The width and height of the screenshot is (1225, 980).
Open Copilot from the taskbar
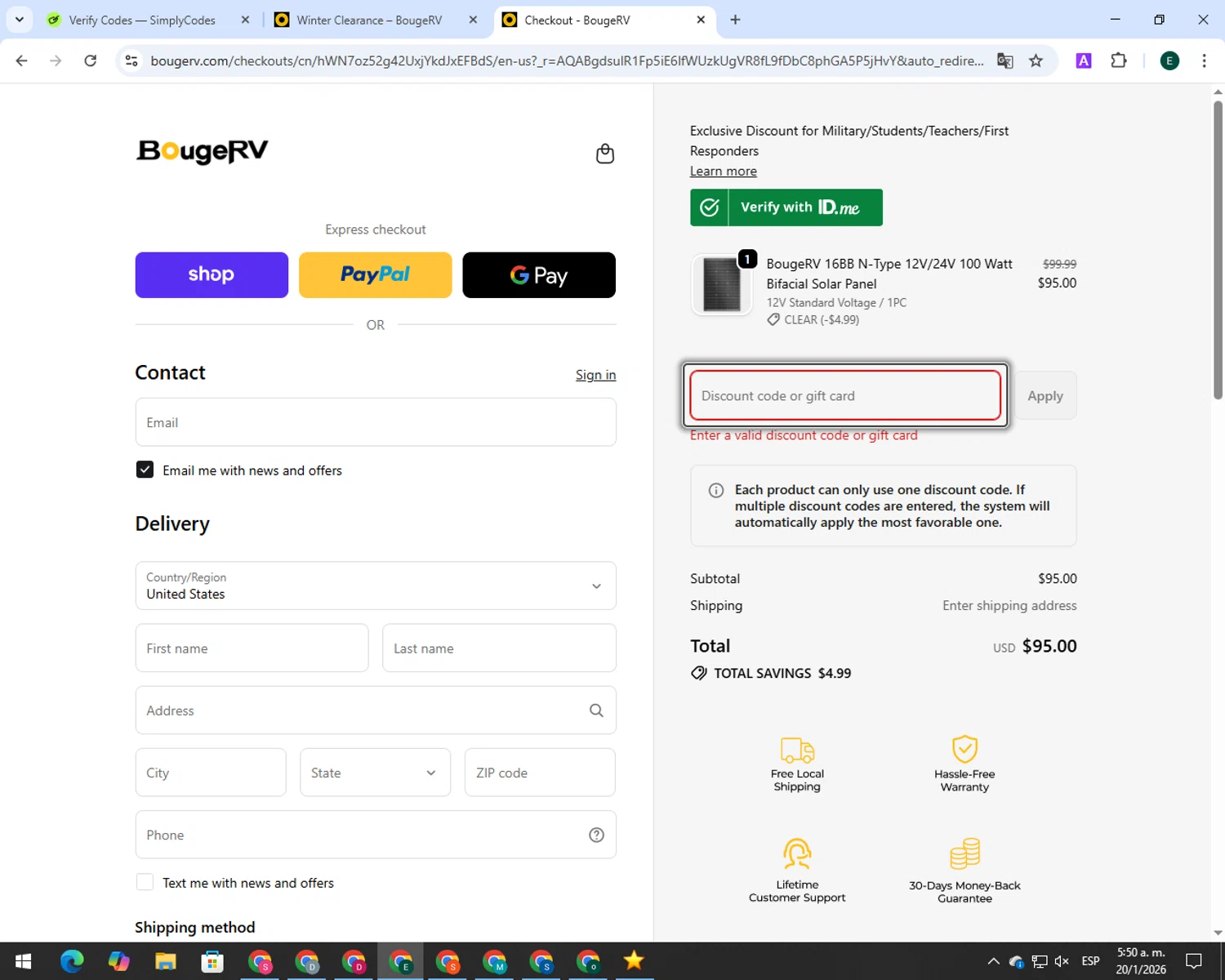coord(119,961)
